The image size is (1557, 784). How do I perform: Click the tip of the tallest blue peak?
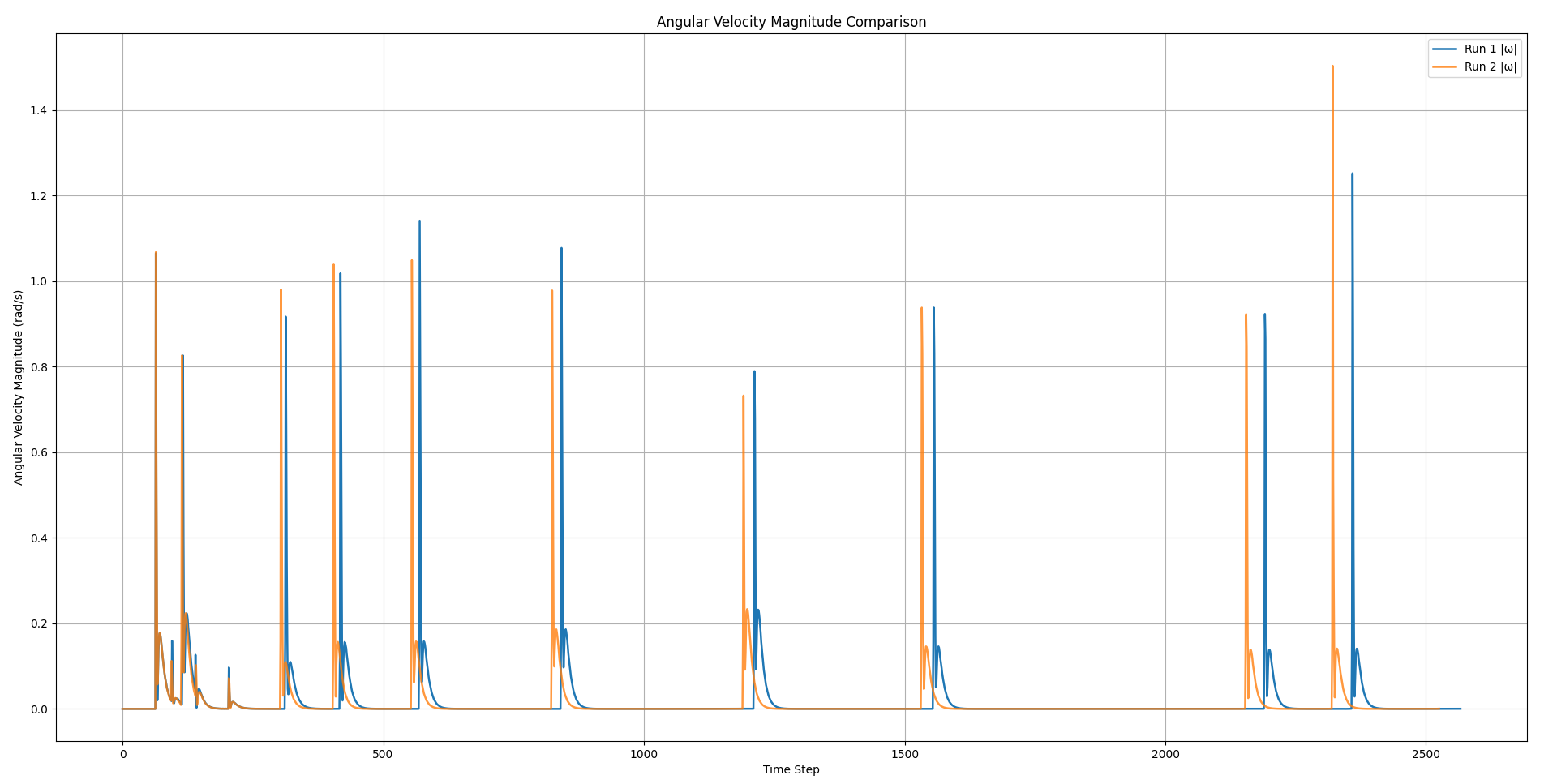1352,174
